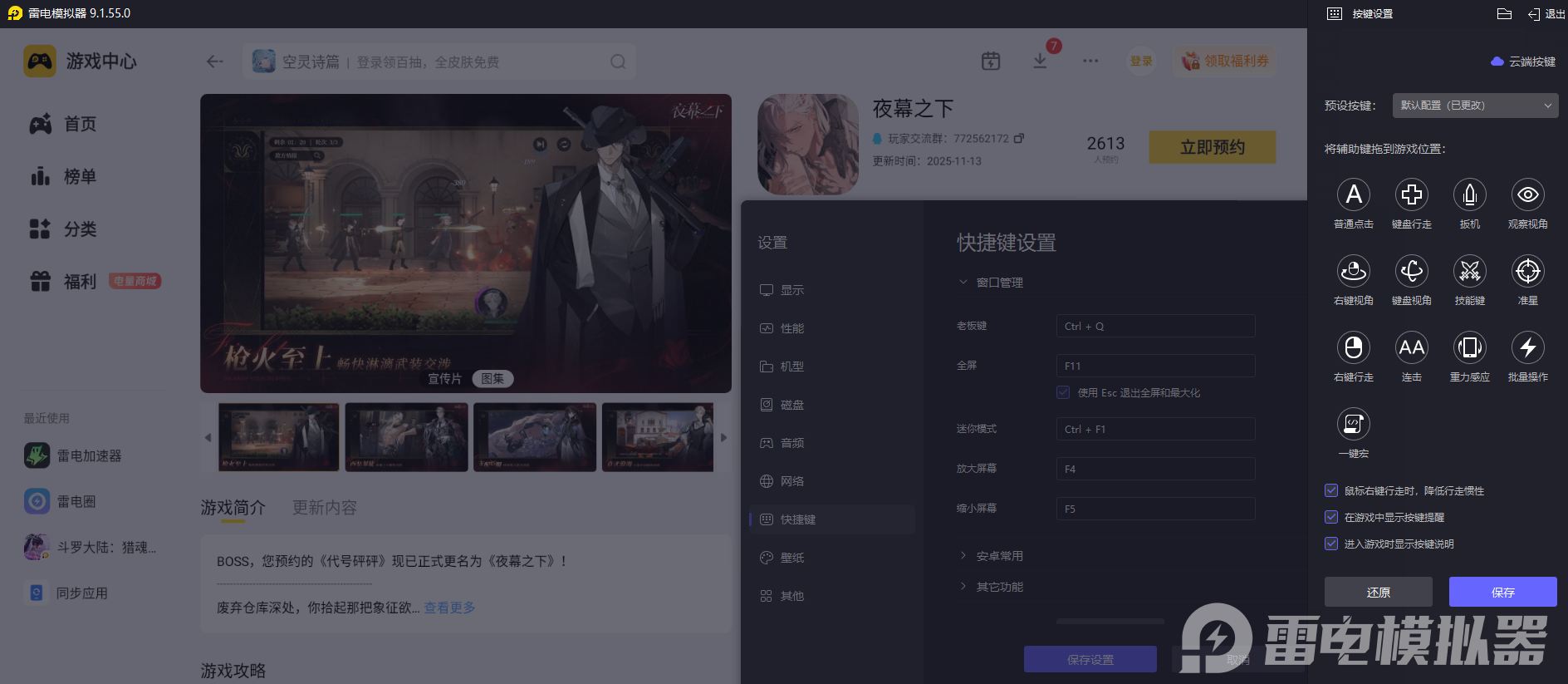Select the 重力感应 gravity sensor icon
This screenshot has width=1568, height=684.
click(x=1469, y=348)
